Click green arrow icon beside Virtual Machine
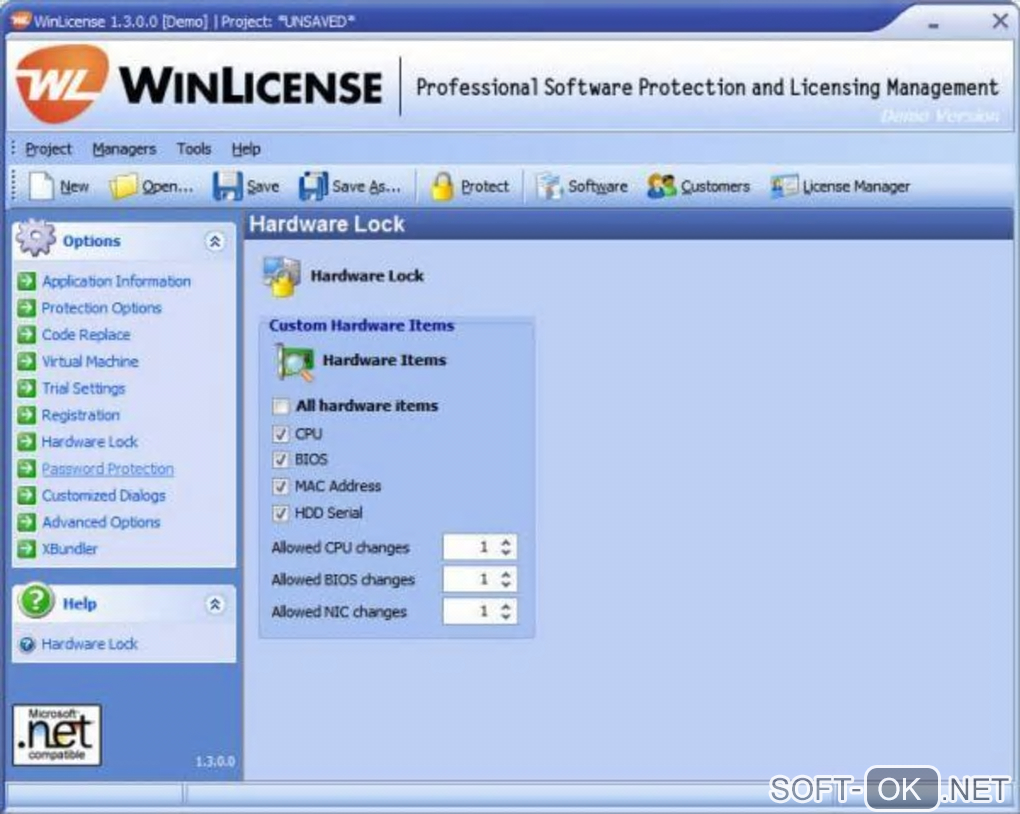1020x814 pixels. pyautogui.click(x=27, y=361)
